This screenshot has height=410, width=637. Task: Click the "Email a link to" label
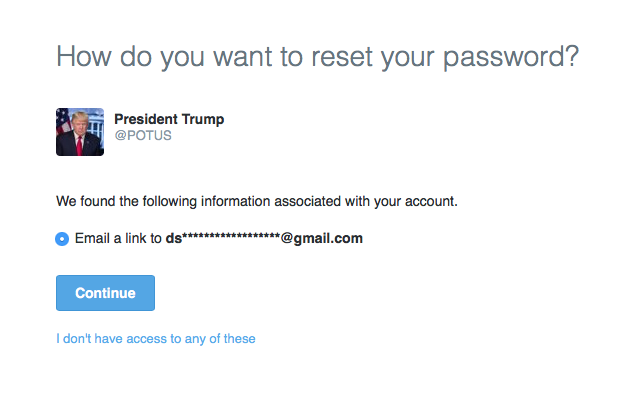118,238
